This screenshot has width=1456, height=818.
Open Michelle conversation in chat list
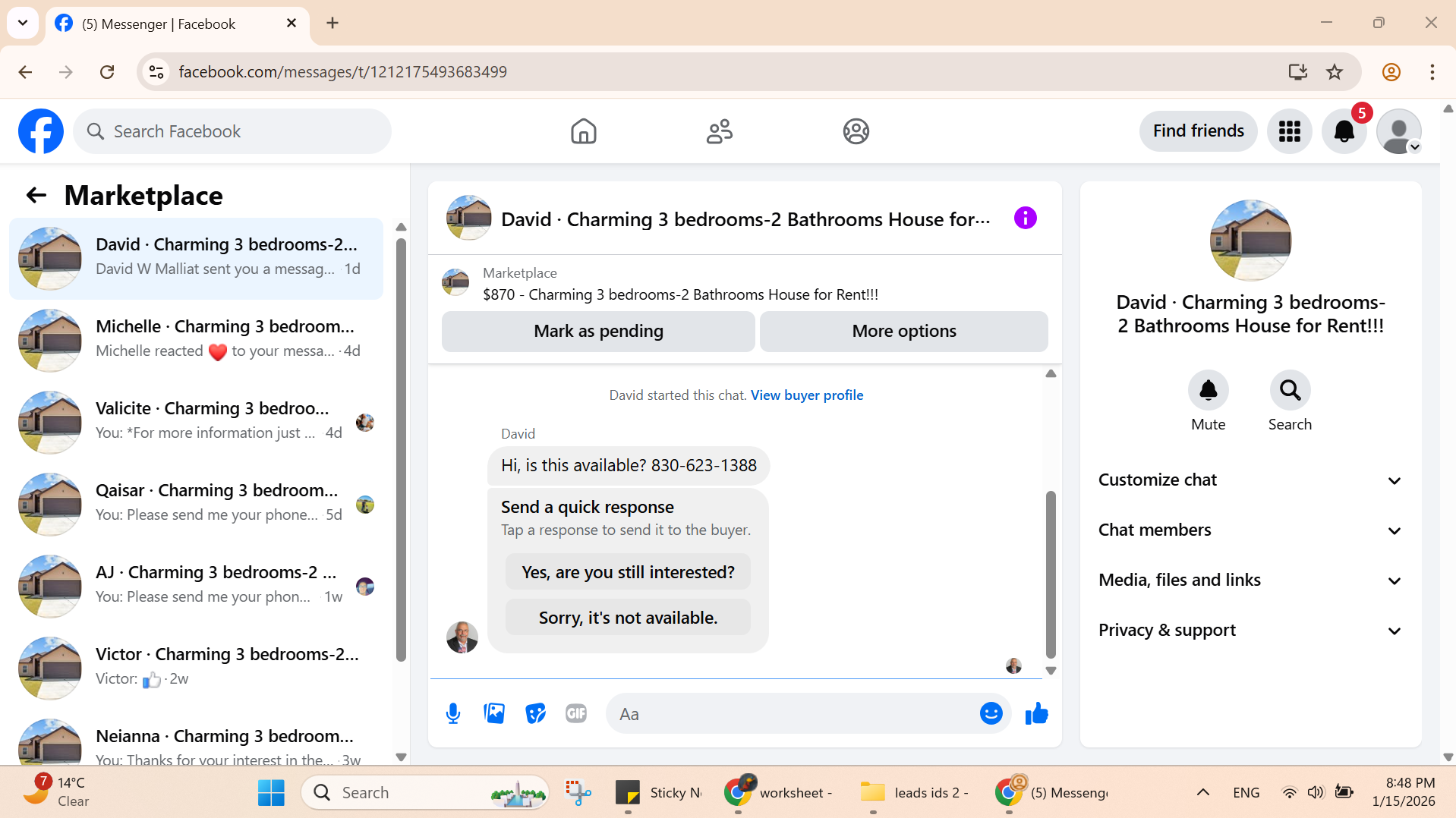click(x=196, y=341)
